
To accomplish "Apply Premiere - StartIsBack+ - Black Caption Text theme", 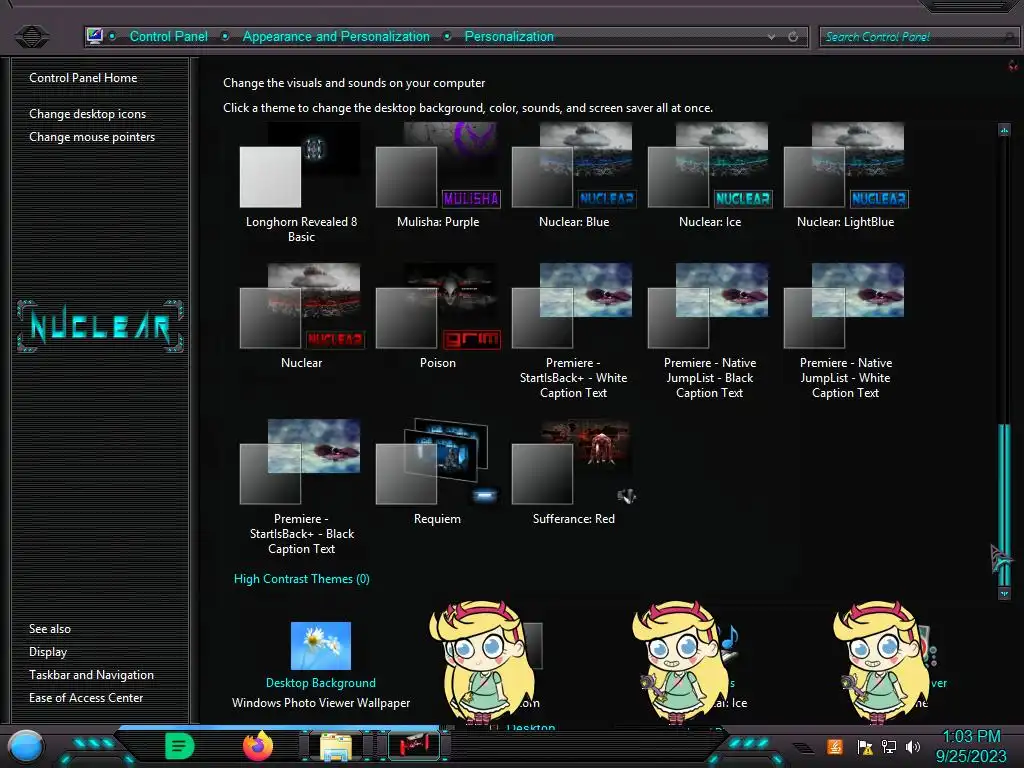I will [x=301, y=488].
